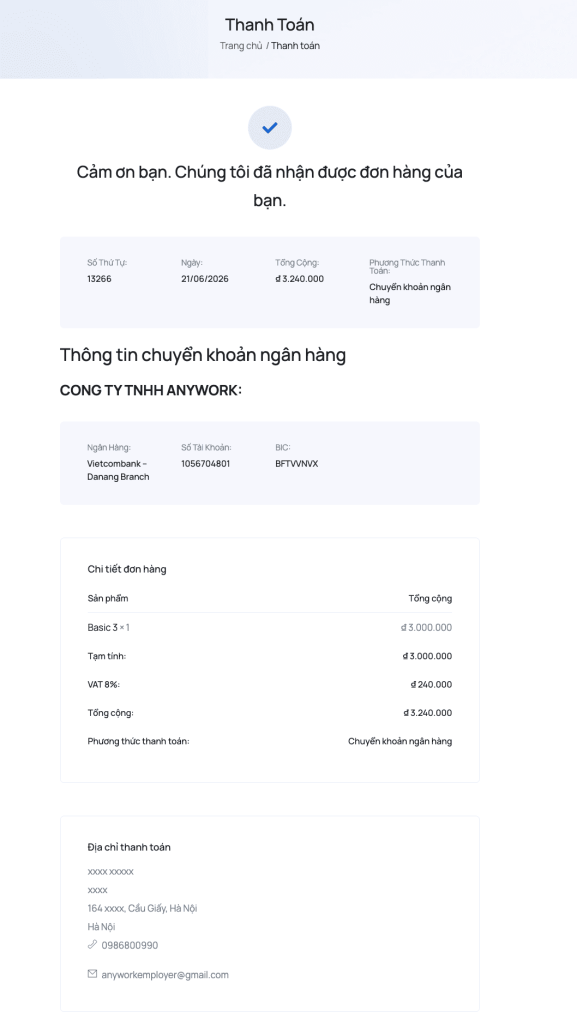Click the phone icon beside 0986800990
Image resolution: width=577 pixels, height=1024 pixels.
92,944
